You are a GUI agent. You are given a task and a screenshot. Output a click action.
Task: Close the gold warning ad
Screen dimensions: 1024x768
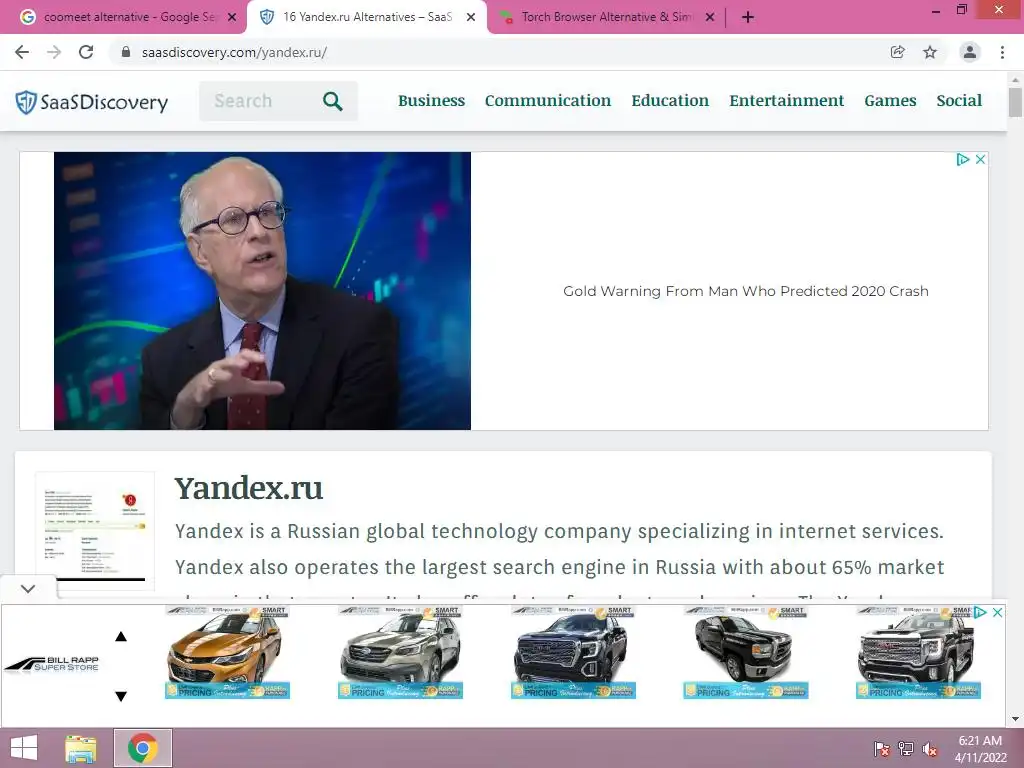click(980, 159)
